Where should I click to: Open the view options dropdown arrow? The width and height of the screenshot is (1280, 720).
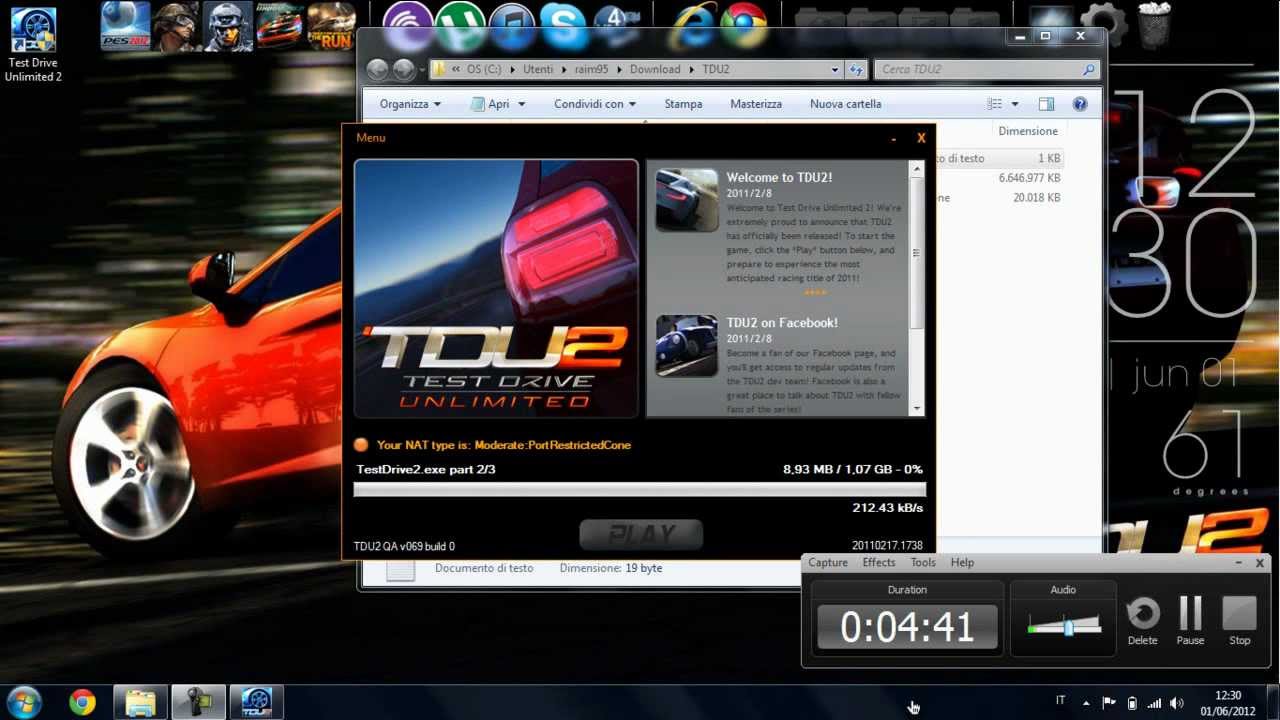pyautogui.click(x=1015, y=104)
